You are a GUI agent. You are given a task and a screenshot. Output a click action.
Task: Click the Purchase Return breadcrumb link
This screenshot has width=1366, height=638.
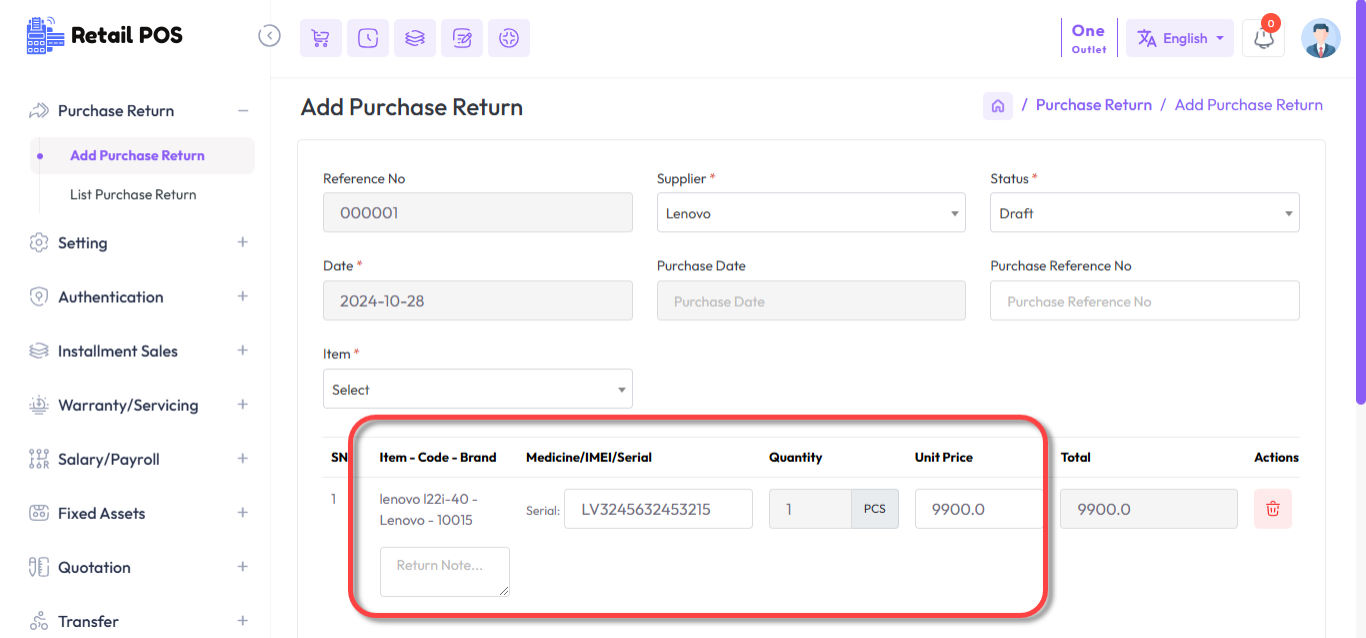click(x=1094, y=104)
